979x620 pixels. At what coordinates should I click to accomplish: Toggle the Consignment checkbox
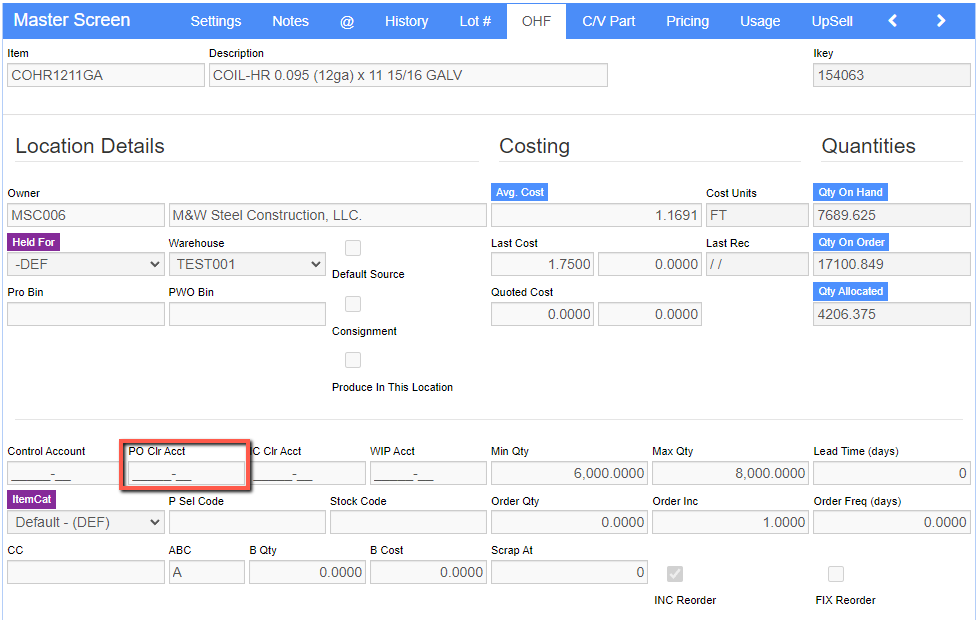[x=353, y=304]
